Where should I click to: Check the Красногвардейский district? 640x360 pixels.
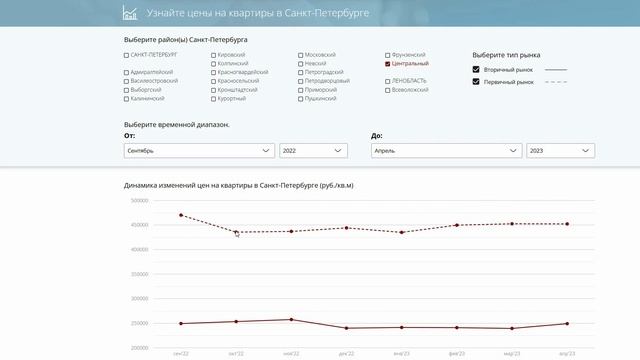click(213, 73)
